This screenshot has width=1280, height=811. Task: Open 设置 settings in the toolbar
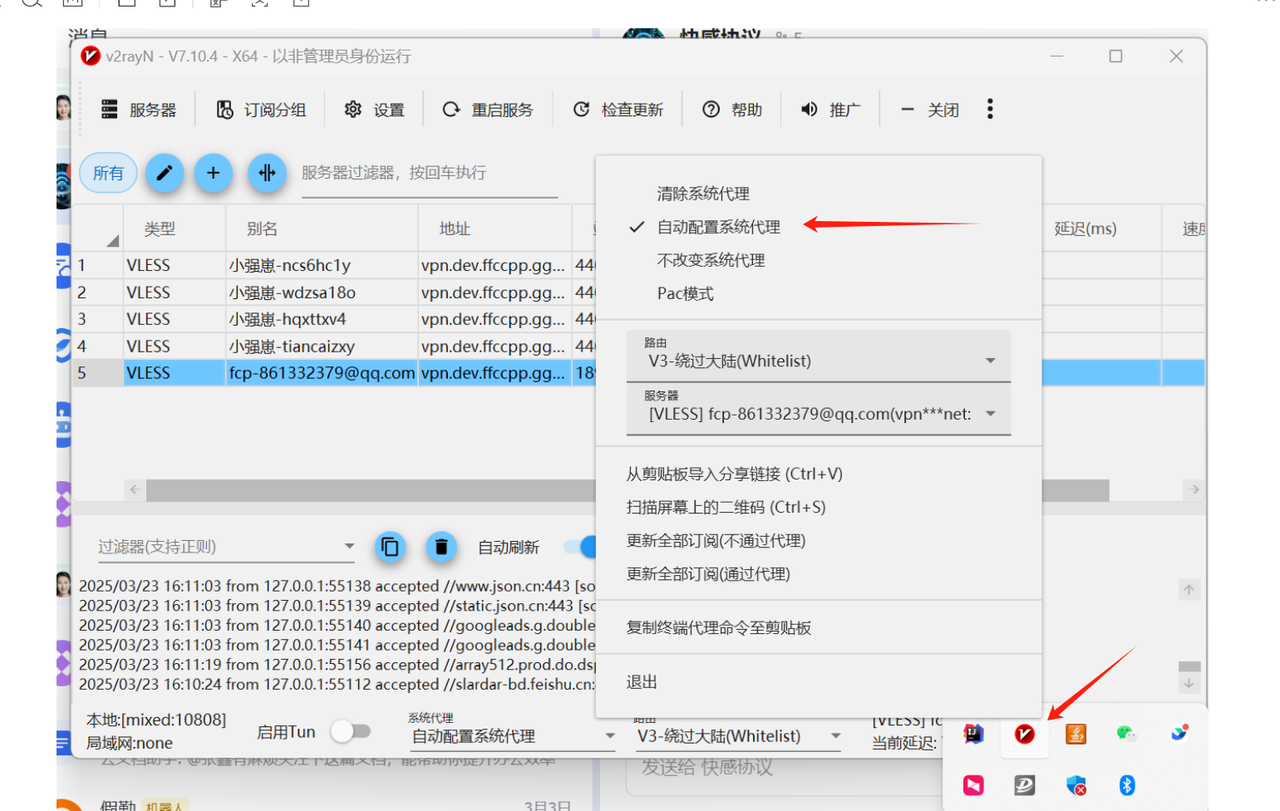[375, 110]
